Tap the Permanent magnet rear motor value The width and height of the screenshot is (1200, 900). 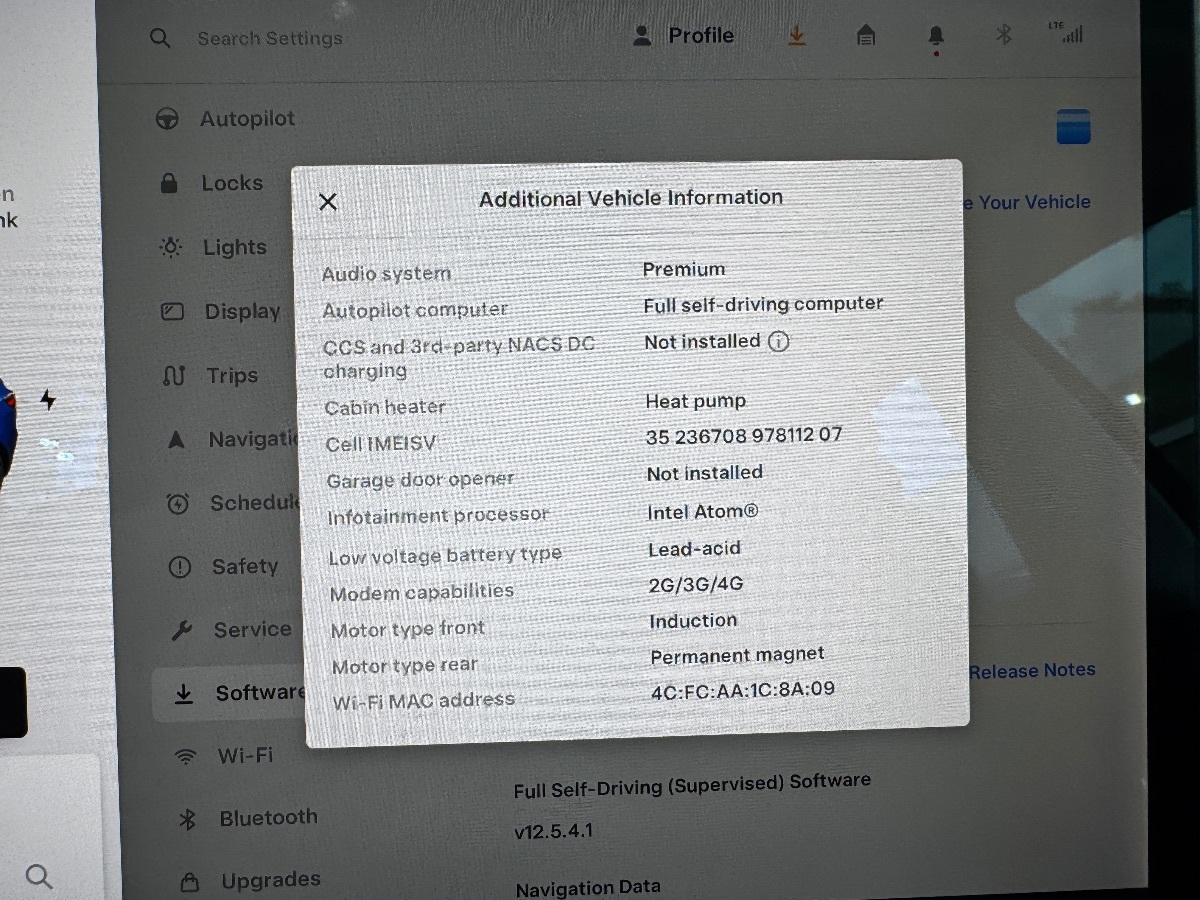(x=737, y=656)
